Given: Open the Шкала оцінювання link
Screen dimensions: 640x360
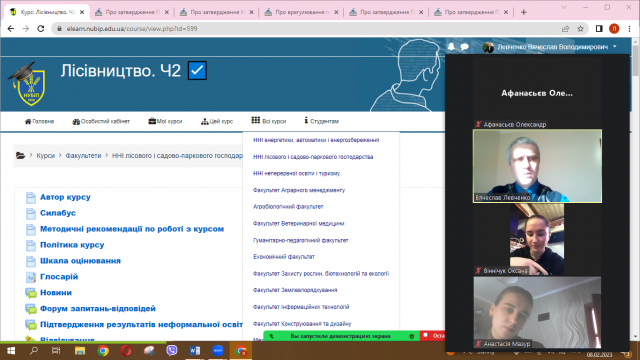Looking at the screenshot, I should (80, 261).
